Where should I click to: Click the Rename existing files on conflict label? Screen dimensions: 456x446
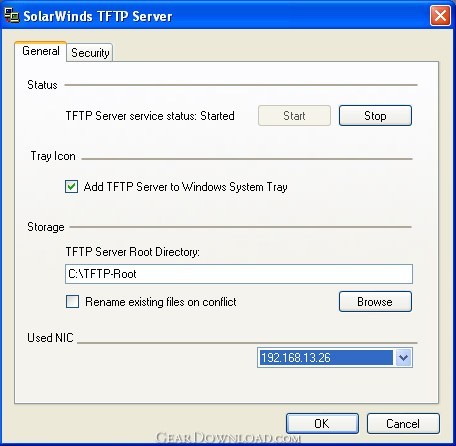[161, 302]
